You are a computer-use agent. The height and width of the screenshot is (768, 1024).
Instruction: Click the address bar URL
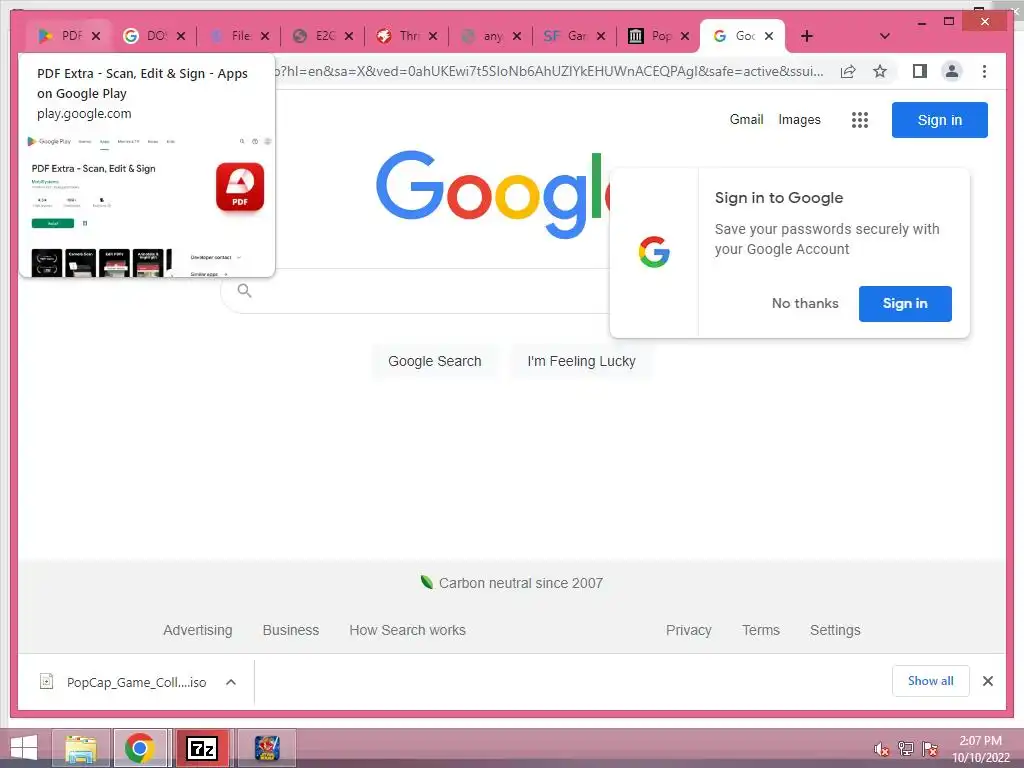[x=549, y=71]
